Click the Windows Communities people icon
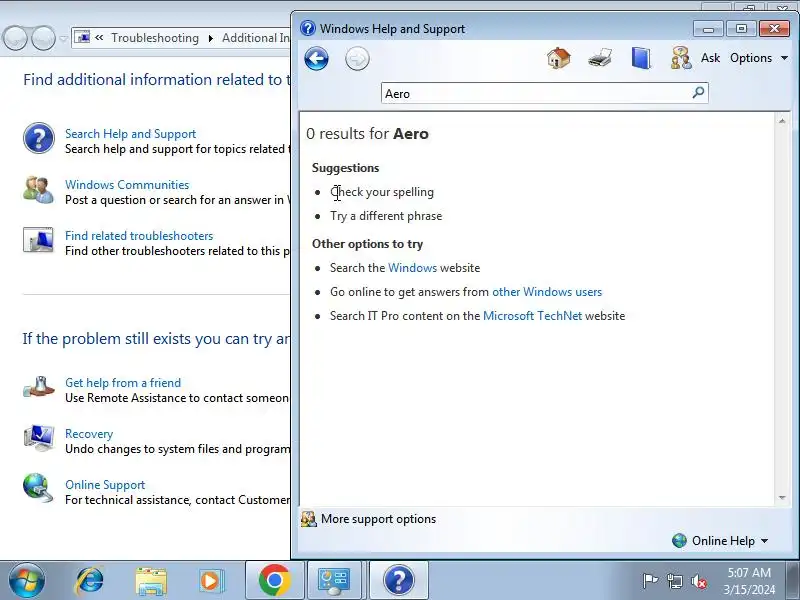This screenshot has height=600, width=800. point(38,189)
